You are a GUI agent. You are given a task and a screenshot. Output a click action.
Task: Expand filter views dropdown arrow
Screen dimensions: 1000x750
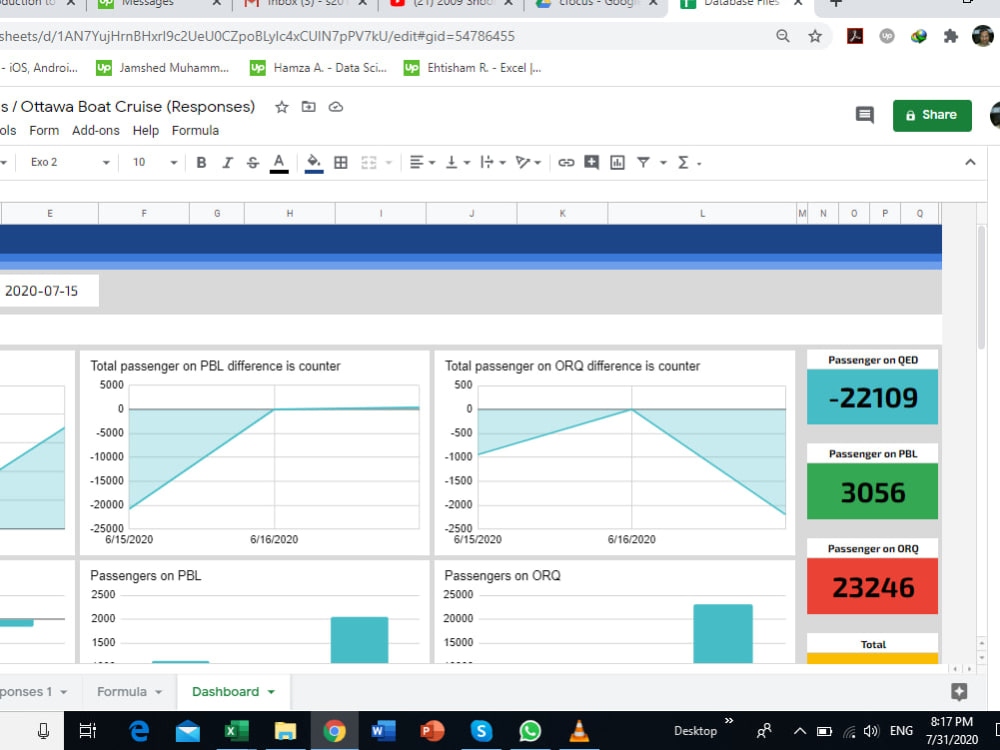663,163
